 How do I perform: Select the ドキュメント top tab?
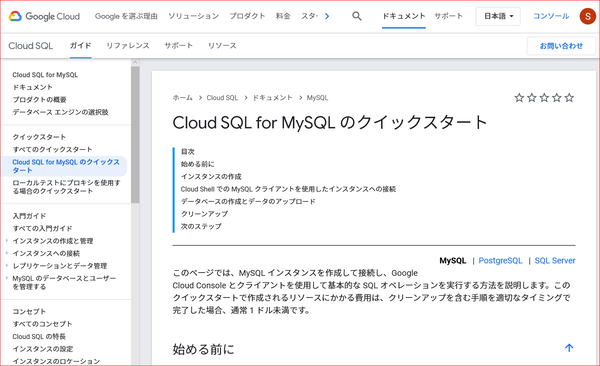click(404, 16)
